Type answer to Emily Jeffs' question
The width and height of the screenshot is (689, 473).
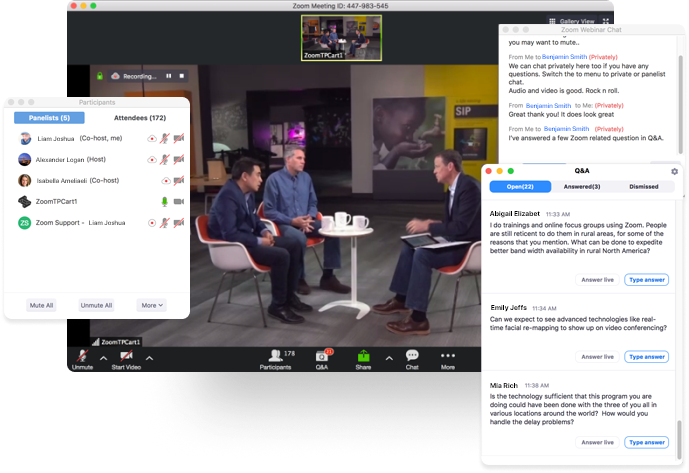[x=646, y=357]
